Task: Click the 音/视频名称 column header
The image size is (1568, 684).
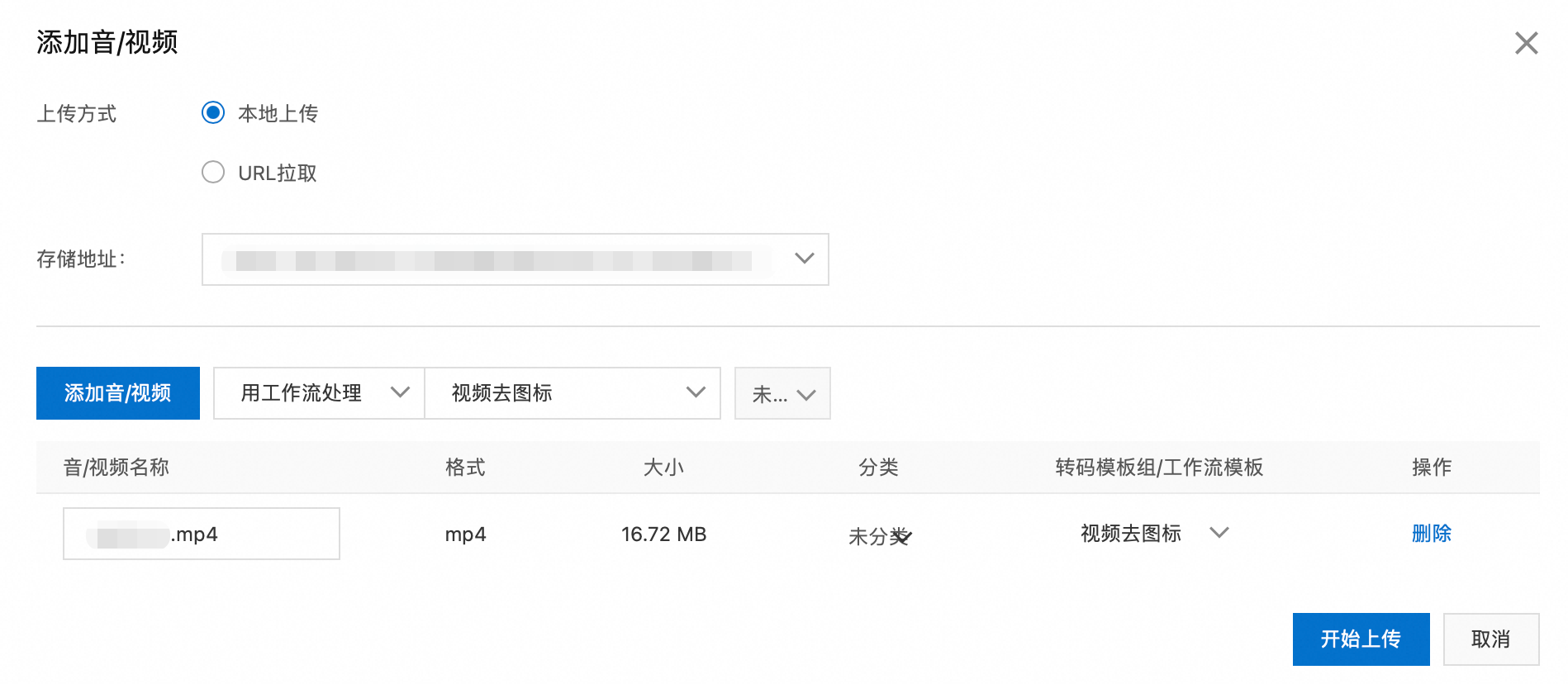Action: [116, 468]
